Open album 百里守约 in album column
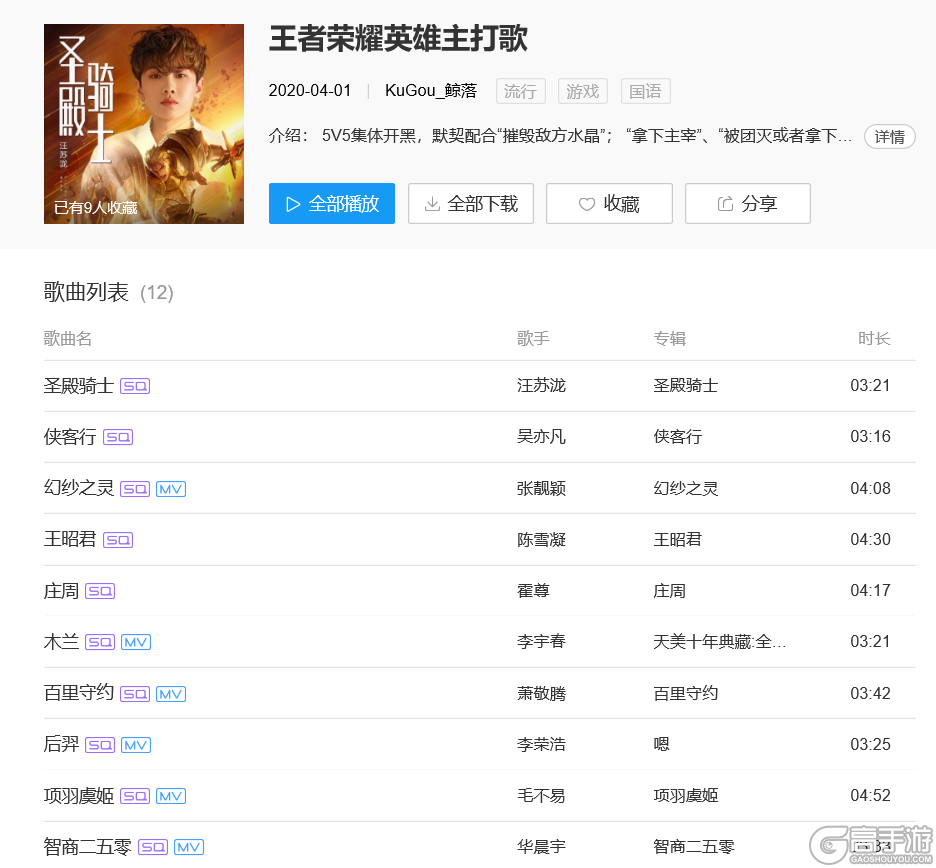 [685, 693]
